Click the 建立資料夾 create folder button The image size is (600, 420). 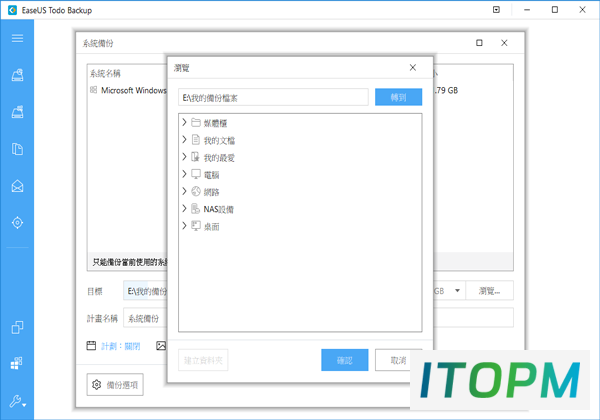[x=203, y=360]
